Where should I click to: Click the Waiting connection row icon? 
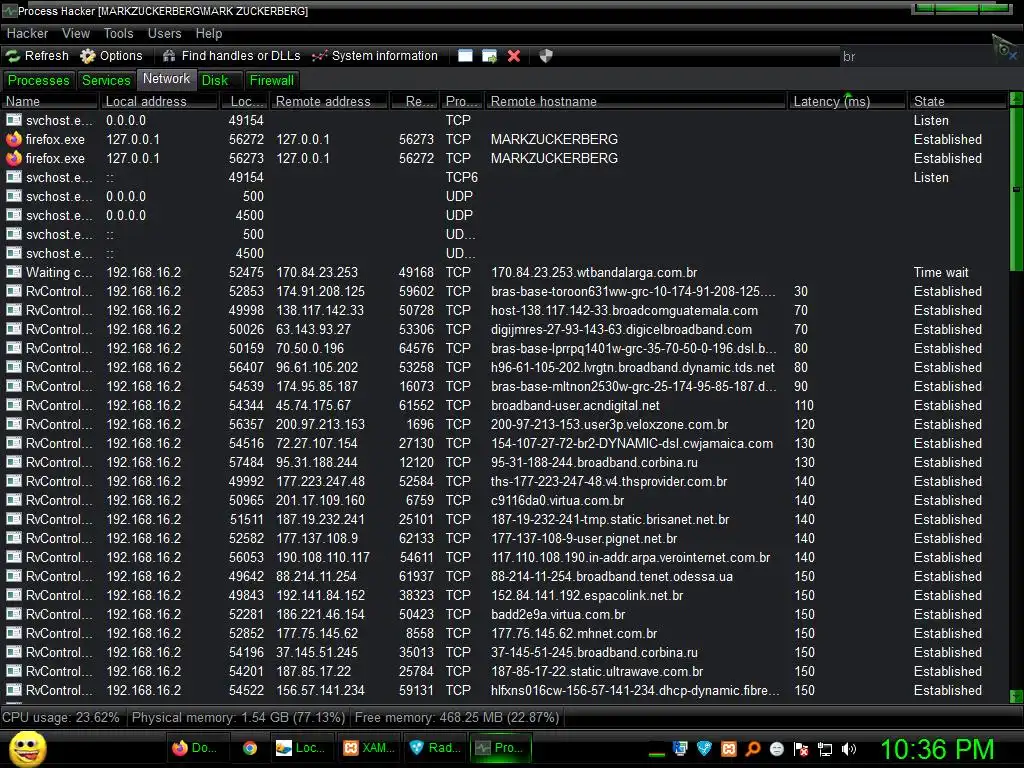point(14,272)
